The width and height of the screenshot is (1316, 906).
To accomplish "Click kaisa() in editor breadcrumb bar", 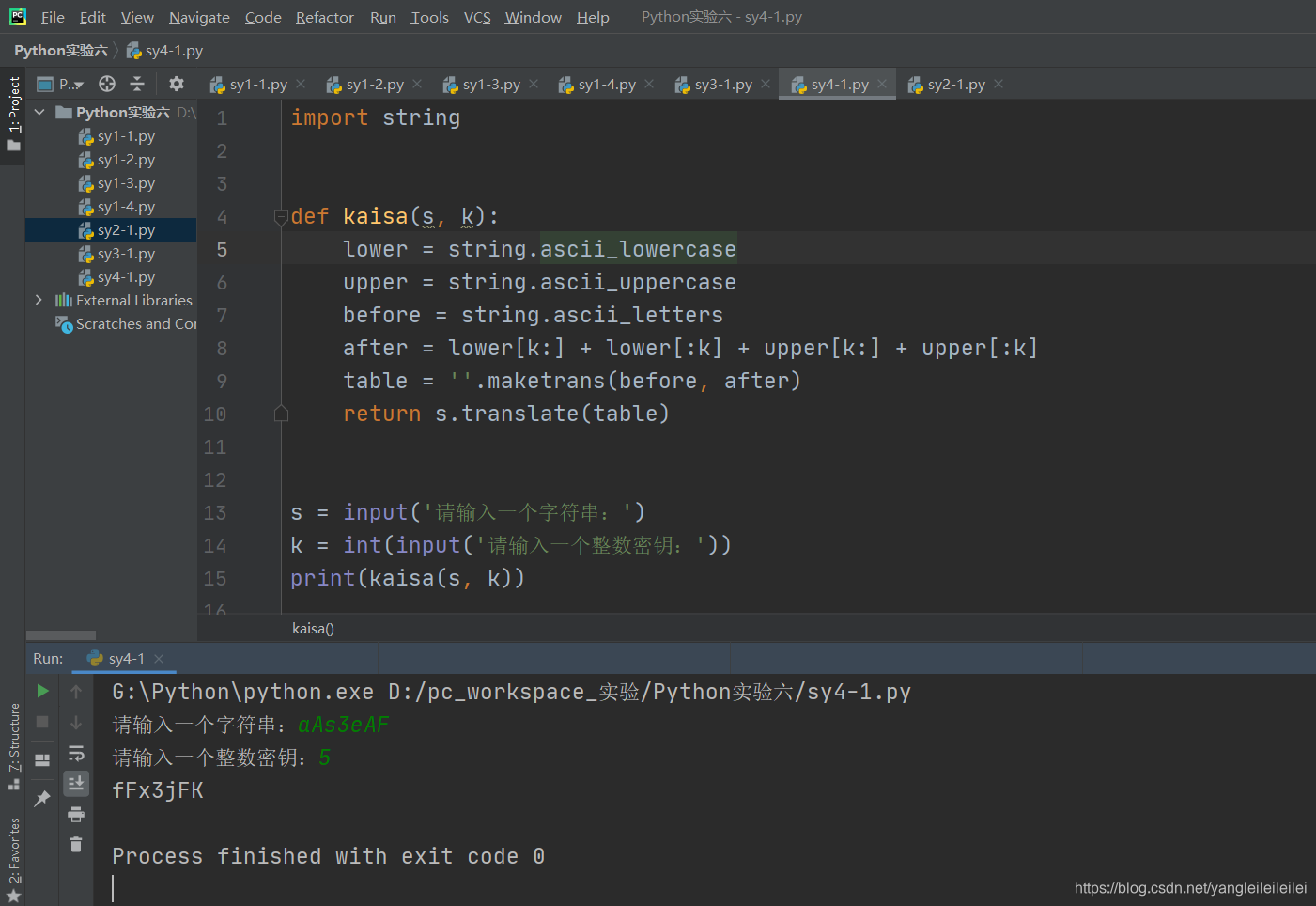I will click(313, 629).
